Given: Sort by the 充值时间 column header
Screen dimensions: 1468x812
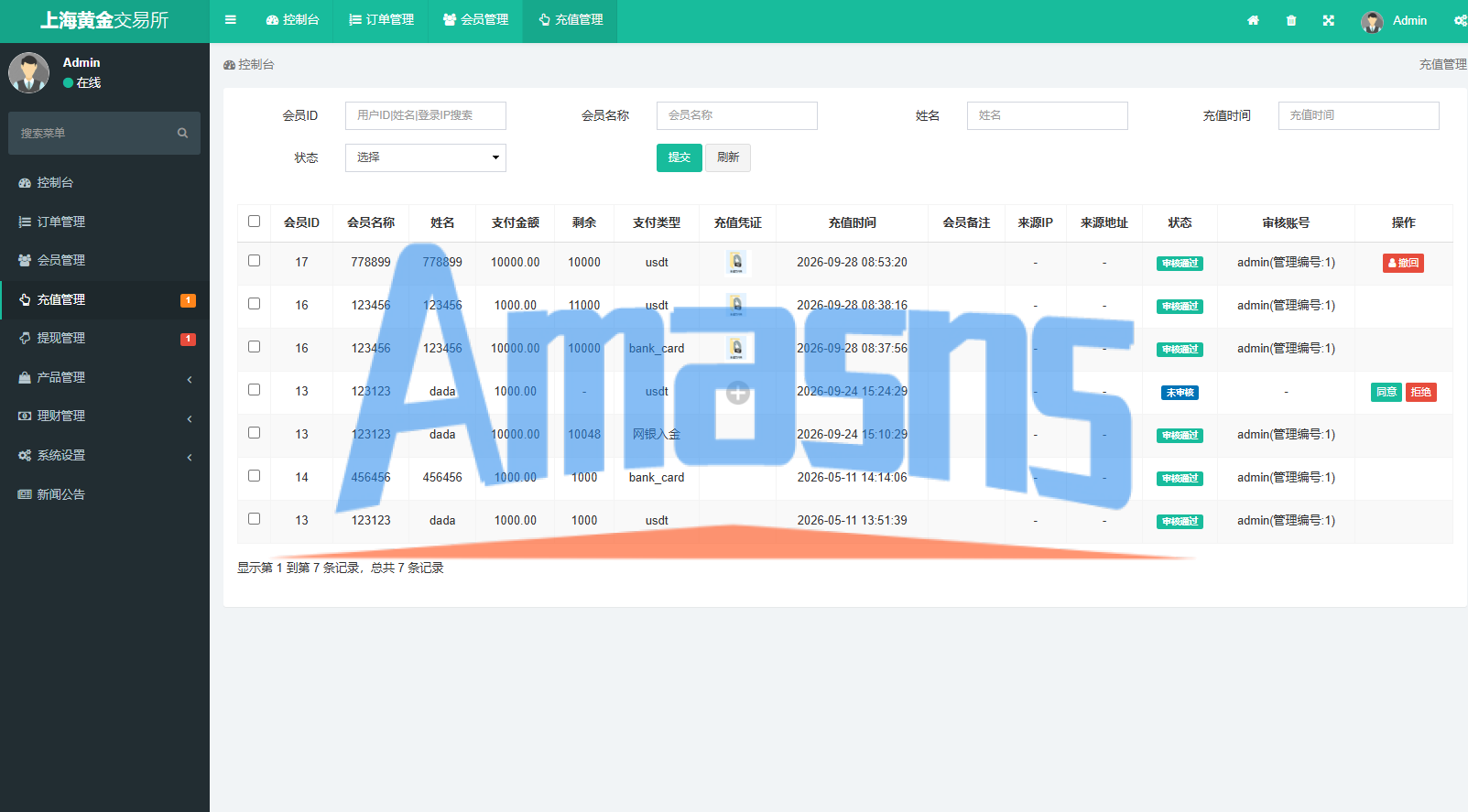Looking at the screenshot, I should 853,222.
